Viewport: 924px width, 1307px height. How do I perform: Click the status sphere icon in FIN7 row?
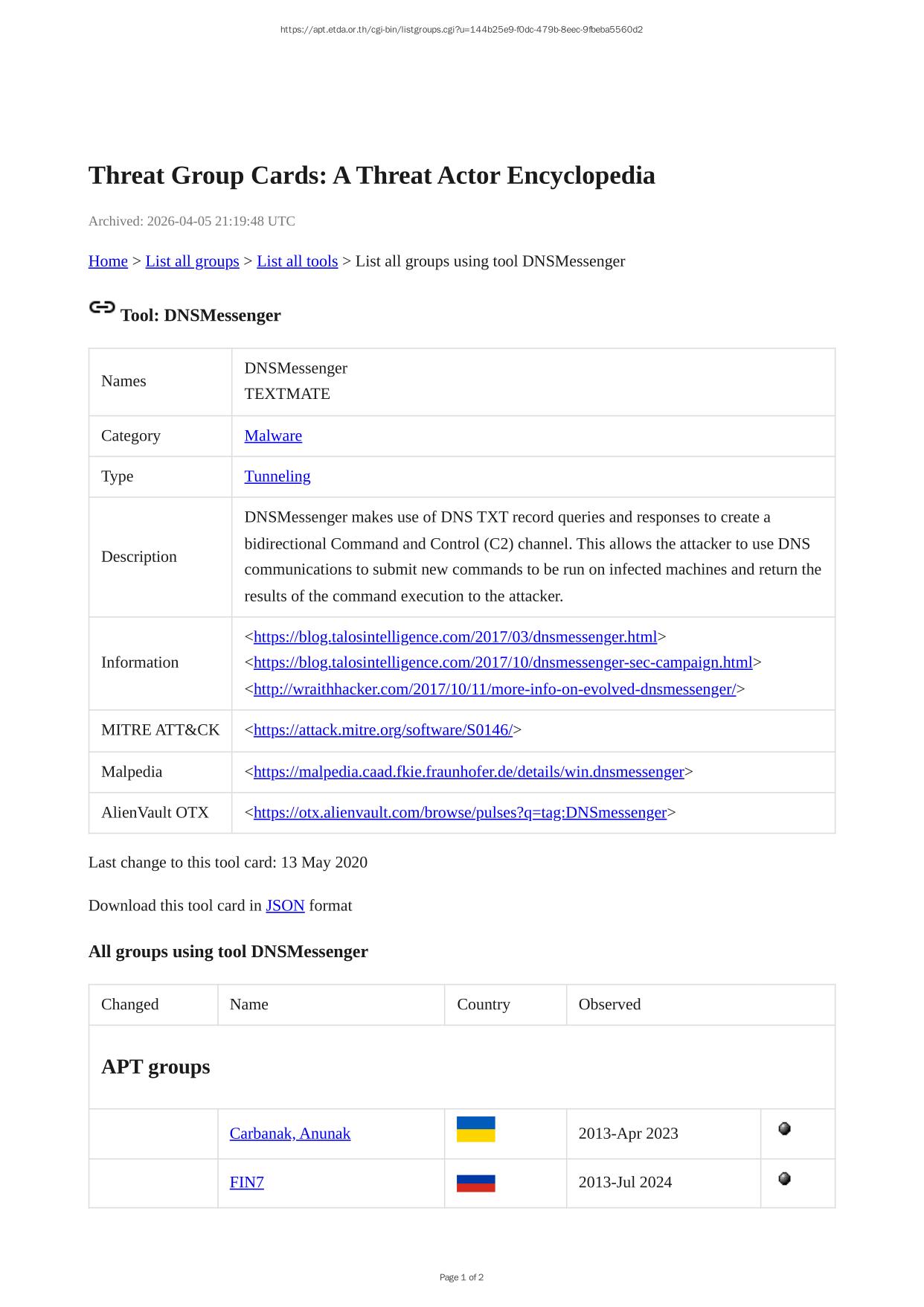tap(784, 1179)
